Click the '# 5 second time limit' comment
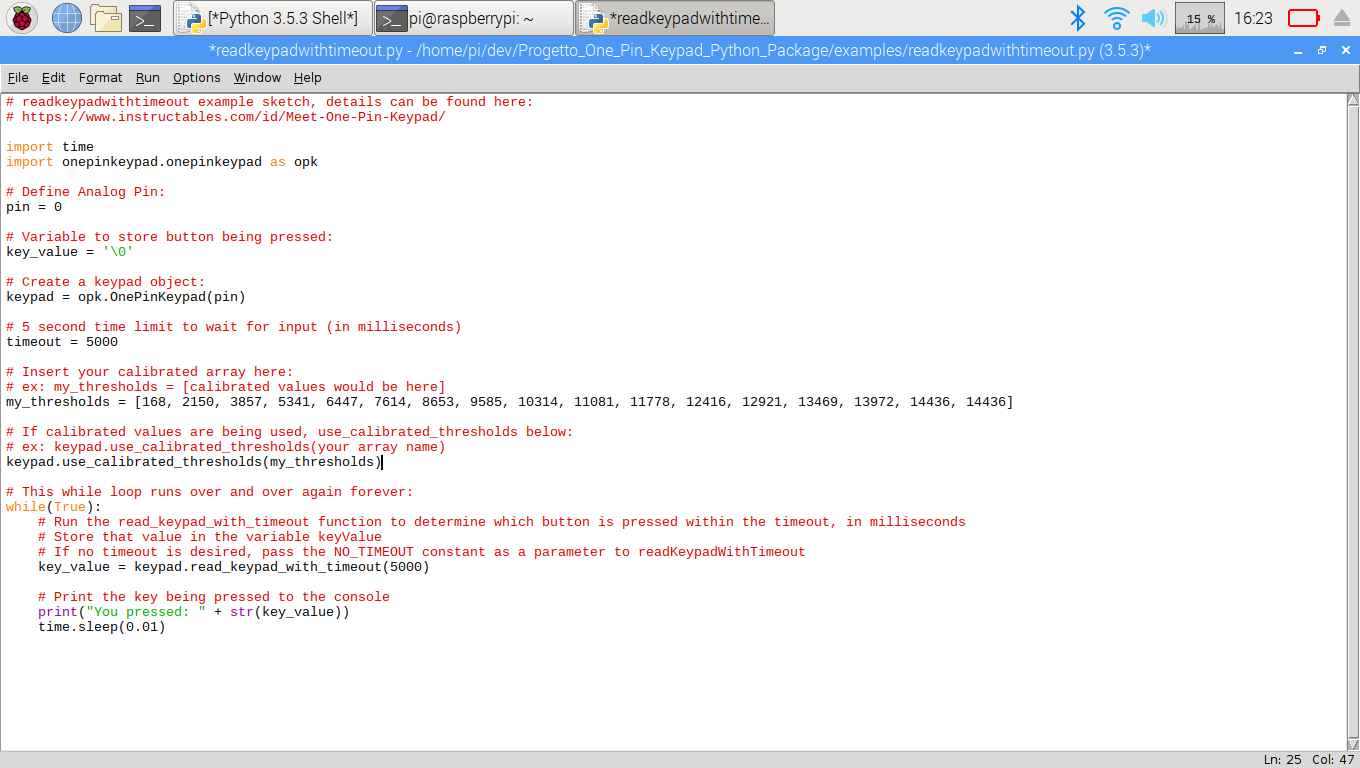1360x768 pixels. point(234,327)
